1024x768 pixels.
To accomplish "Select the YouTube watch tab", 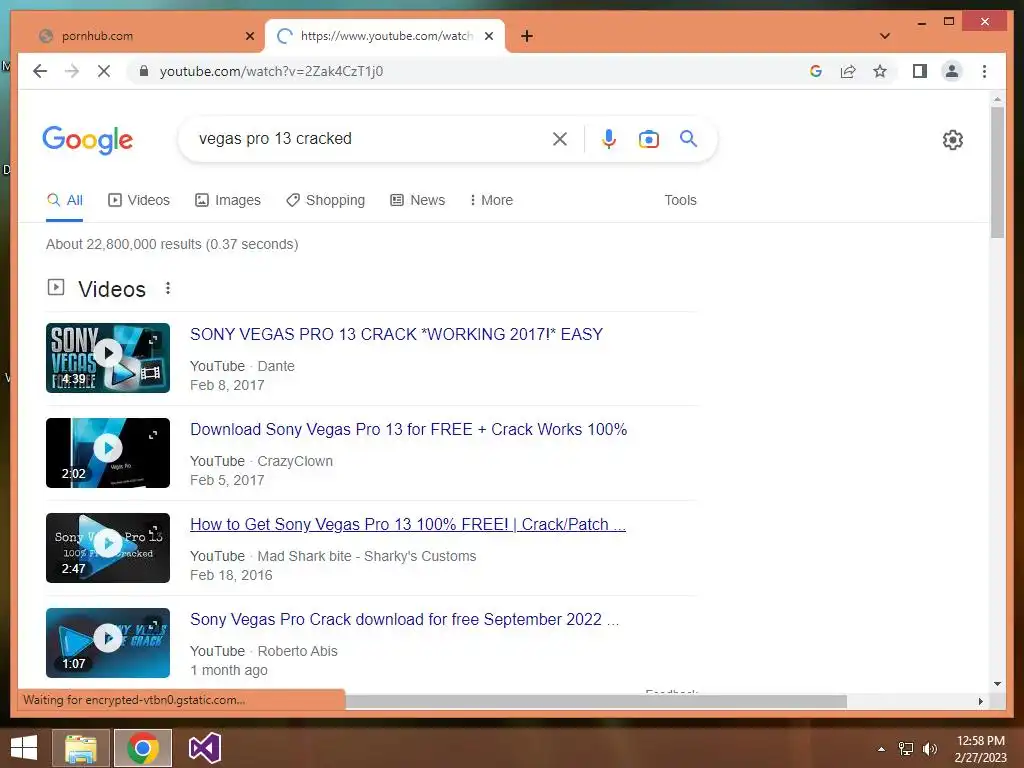I will [385, 36].
